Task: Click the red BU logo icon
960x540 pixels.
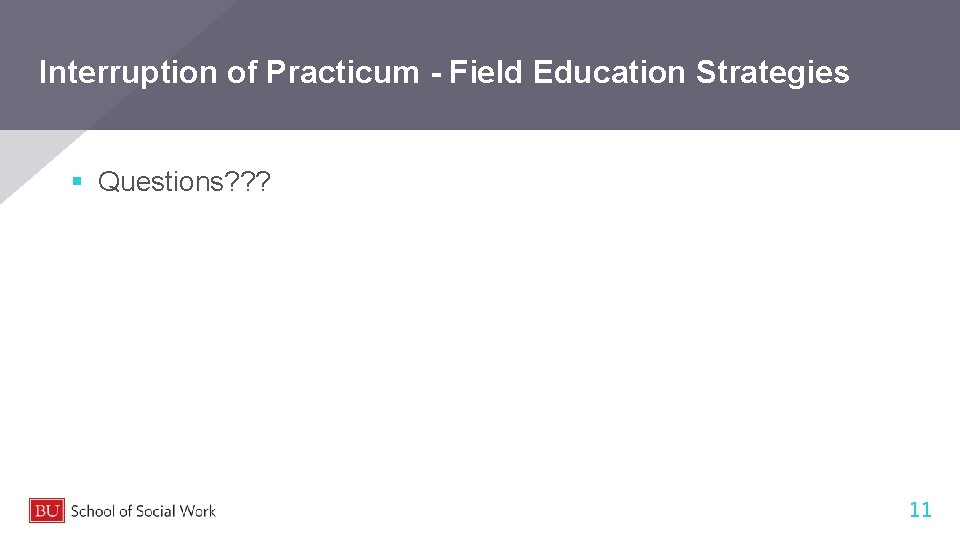Action: point(47,510)
